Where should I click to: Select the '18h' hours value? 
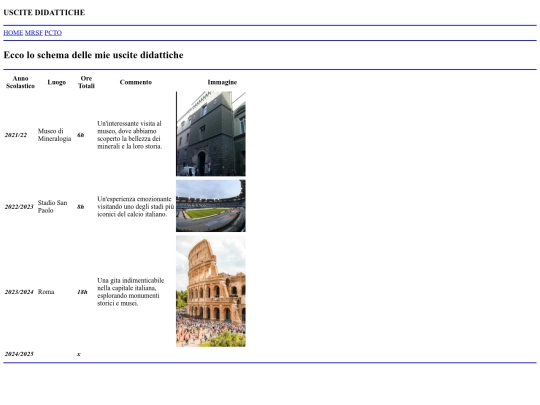(82, 292)
